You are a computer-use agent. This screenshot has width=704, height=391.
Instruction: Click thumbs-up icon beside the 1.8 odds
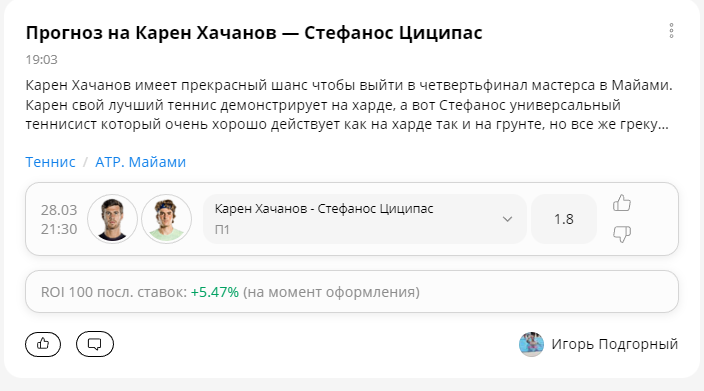(x=622, y=203)
